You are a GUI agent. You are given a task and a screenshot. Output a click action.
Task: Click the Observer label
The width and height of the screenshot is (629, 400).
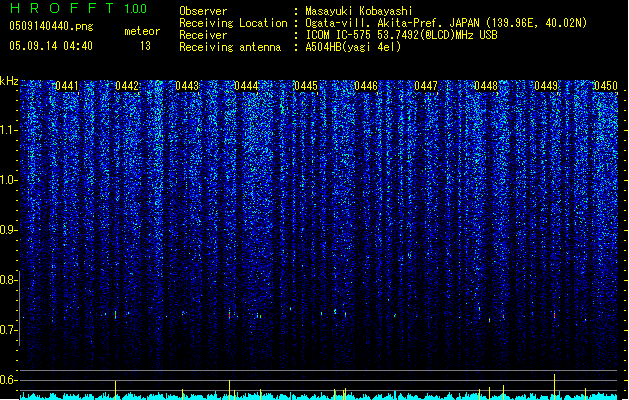tap(203, 11)
